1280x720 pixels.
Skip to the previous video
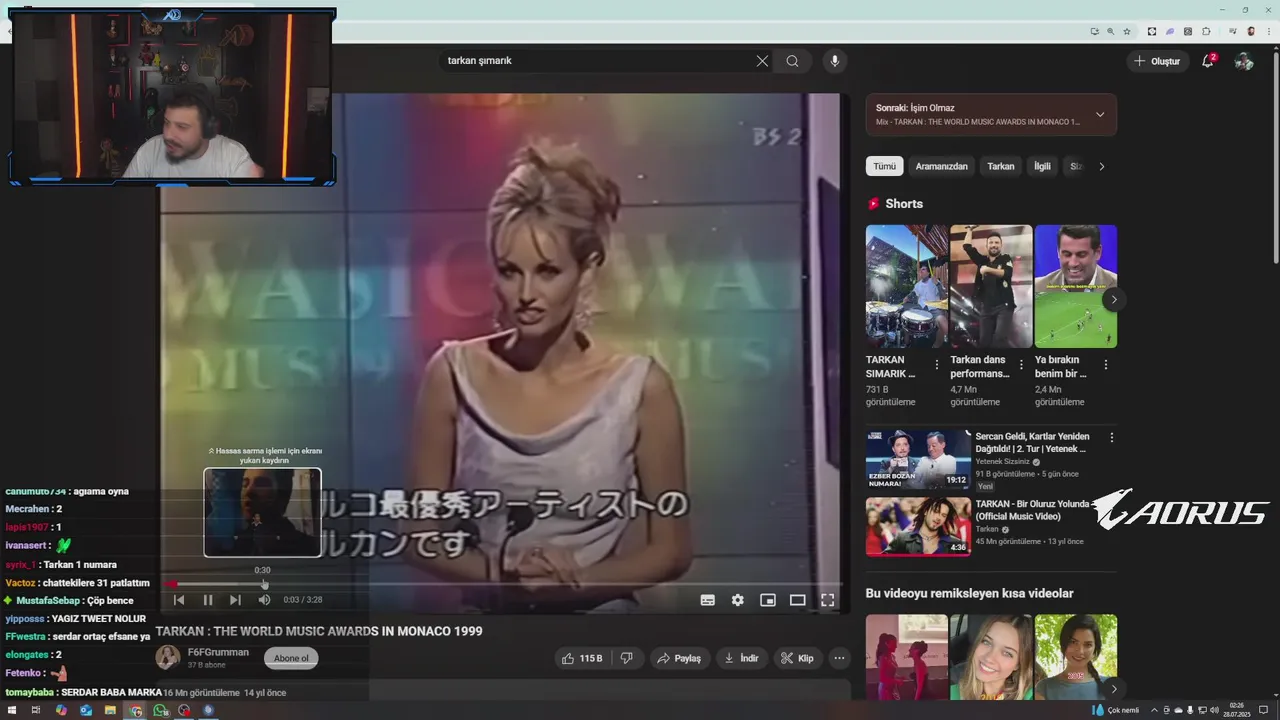tap(179, 600)
